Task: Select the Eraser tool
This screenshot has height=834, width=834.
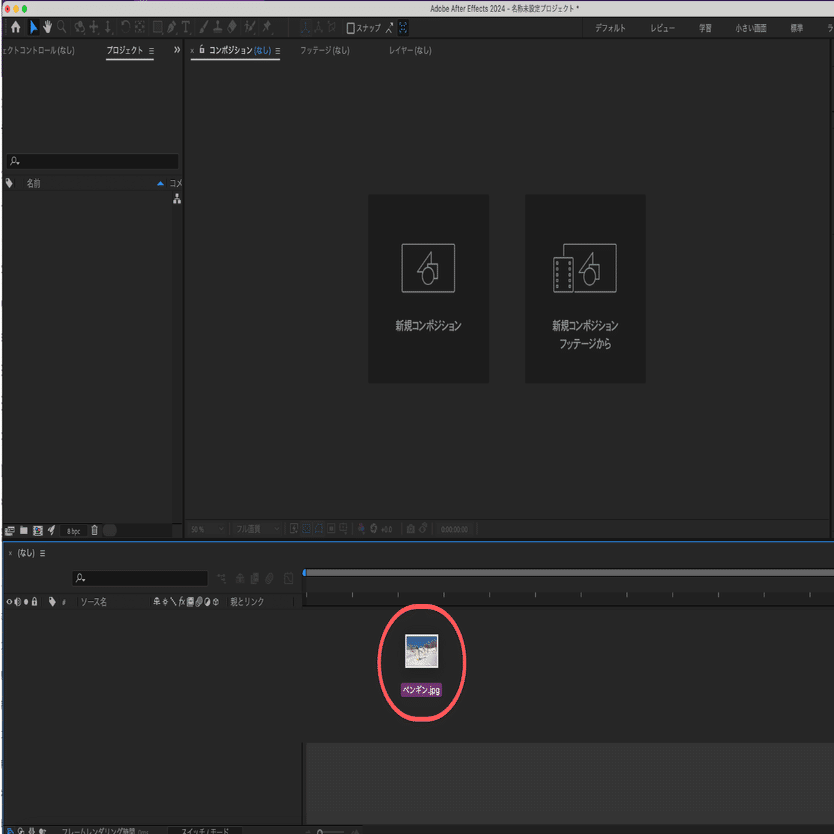Action: point(232,27)
